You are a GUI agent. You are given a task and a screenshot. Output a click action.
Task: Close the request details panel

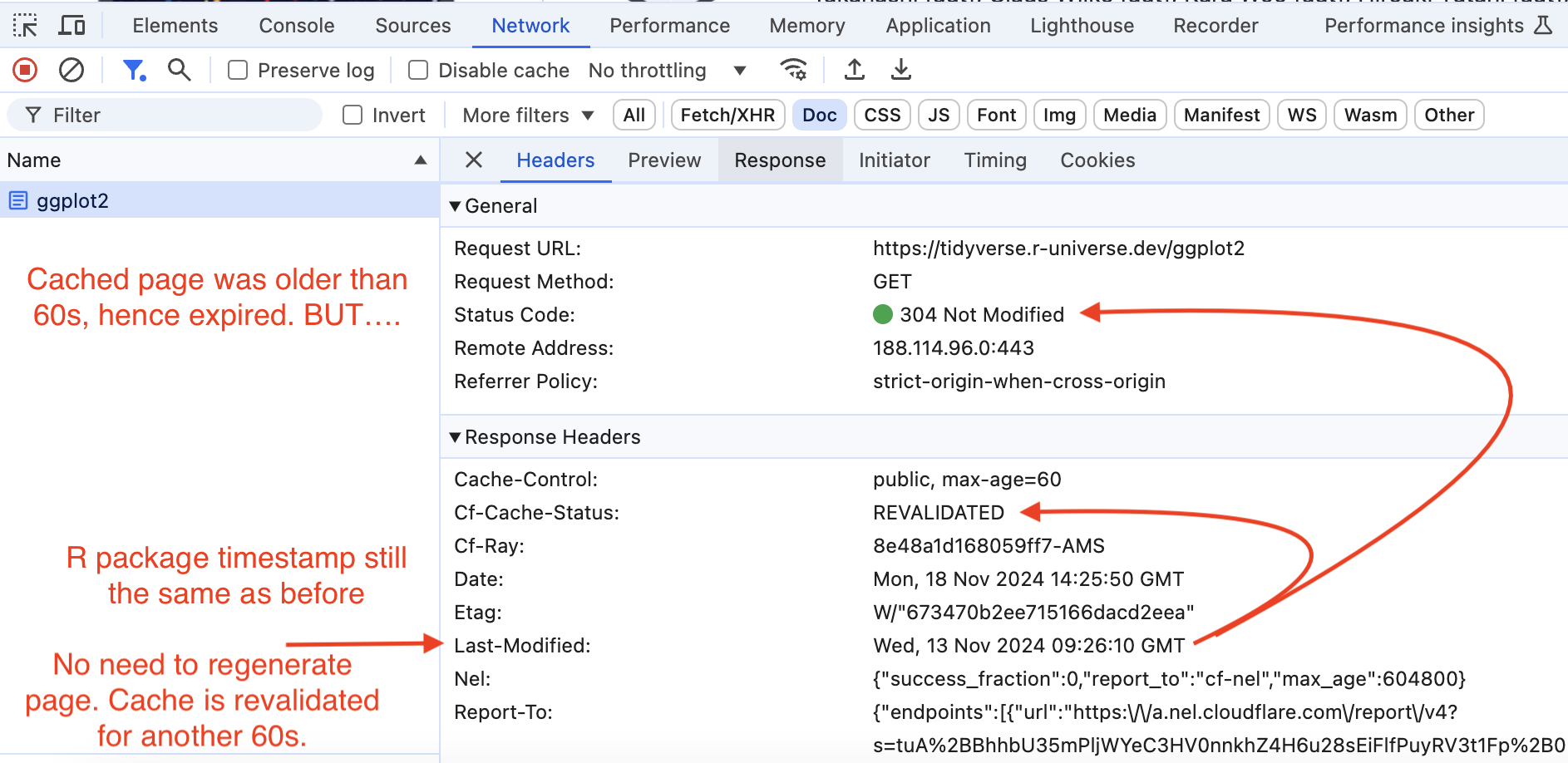point(474,160)
